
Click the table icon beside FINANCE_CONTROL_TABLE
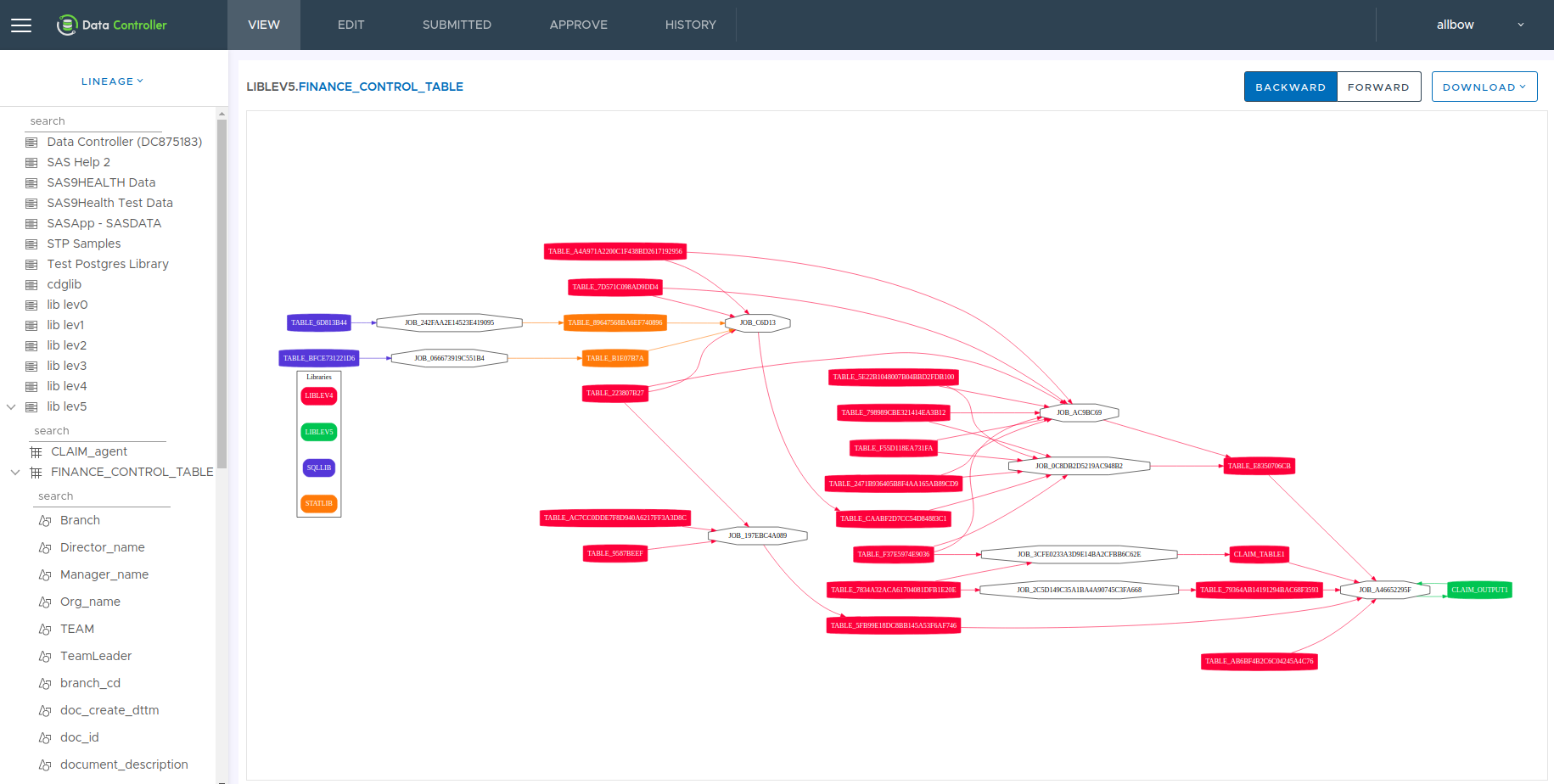36,473
